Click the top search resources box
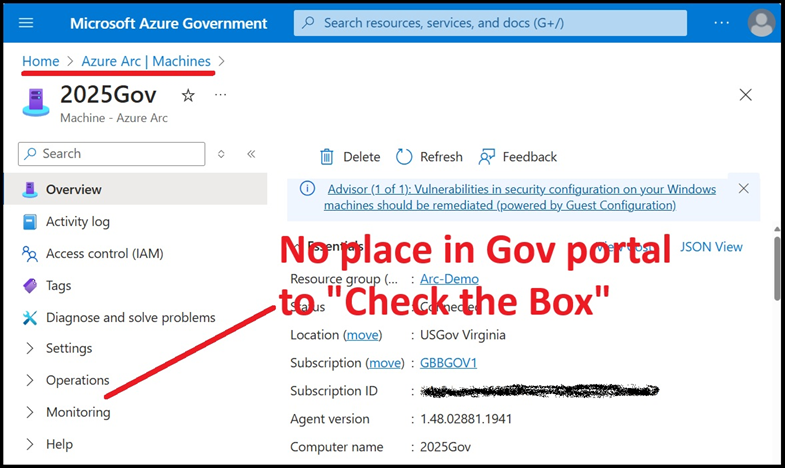This screenshot has height=468, width=785. coord(490,22)
